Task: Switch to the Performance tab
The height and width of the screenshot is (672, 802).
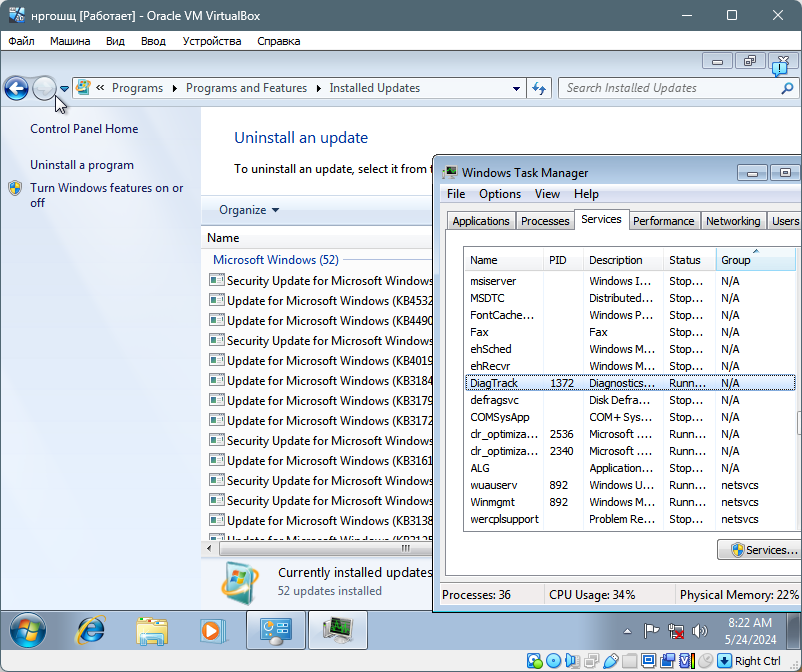Action: 663,221
